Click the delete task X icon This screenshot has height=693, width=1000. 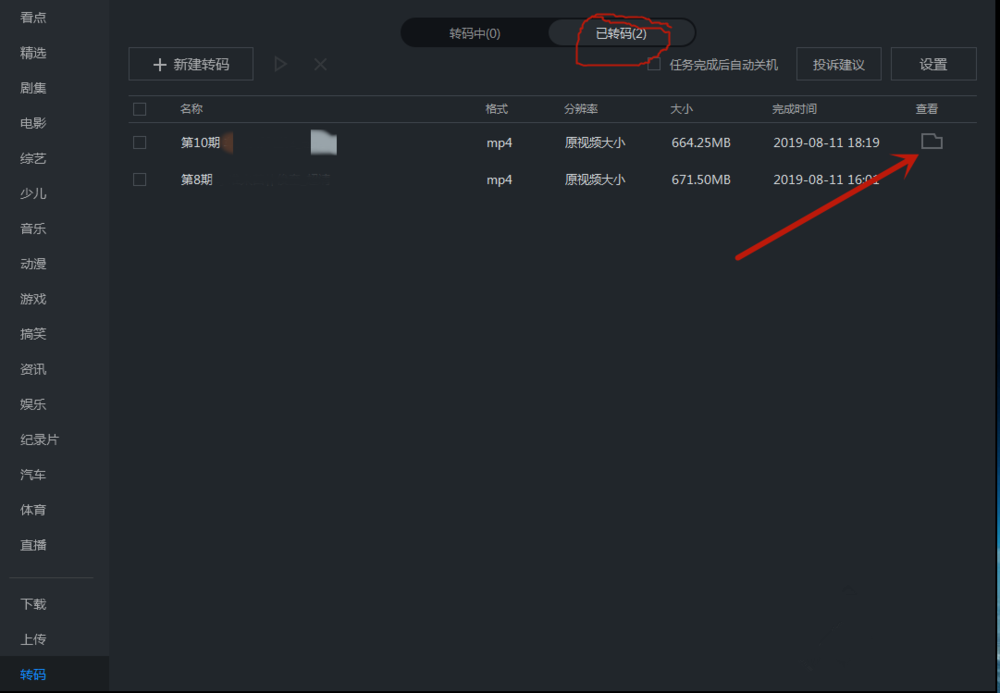320,64
